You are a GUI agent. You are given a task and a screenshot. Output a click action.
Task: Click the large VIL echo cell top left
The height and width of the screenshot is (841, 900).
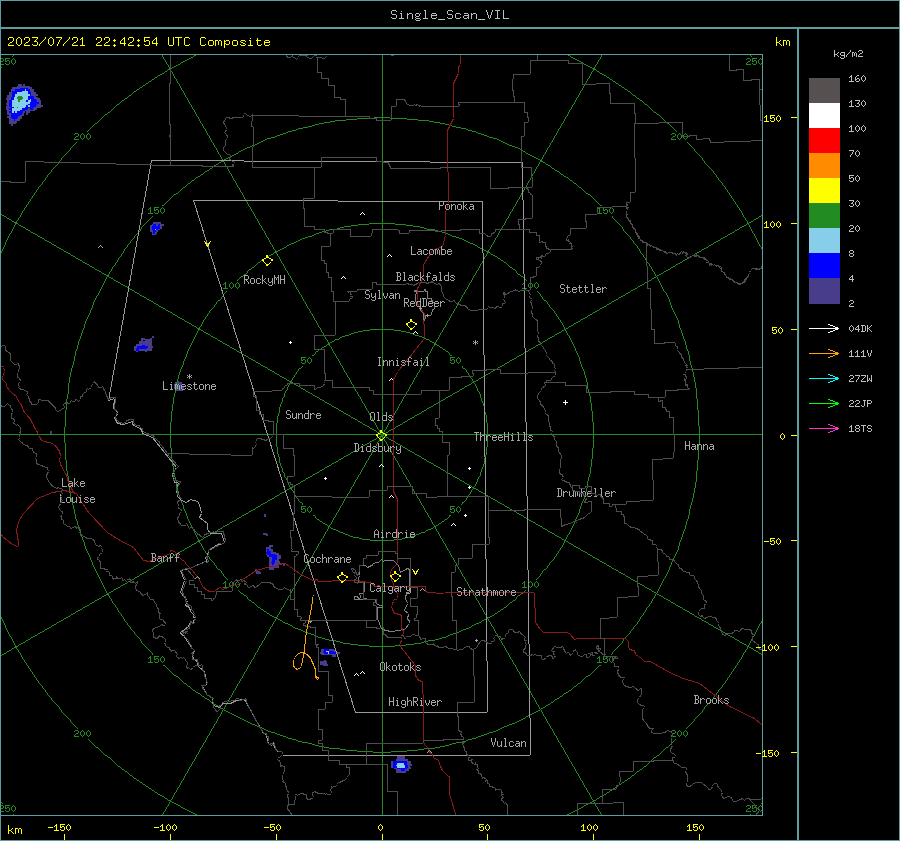coord(22,104)
